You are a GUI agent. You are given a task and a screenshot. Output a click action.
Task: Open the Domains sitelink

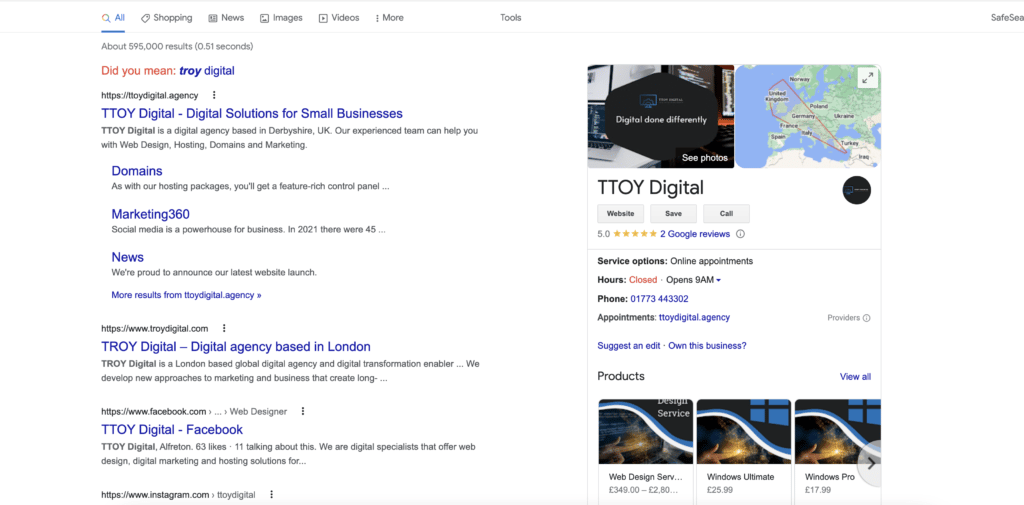137,171
